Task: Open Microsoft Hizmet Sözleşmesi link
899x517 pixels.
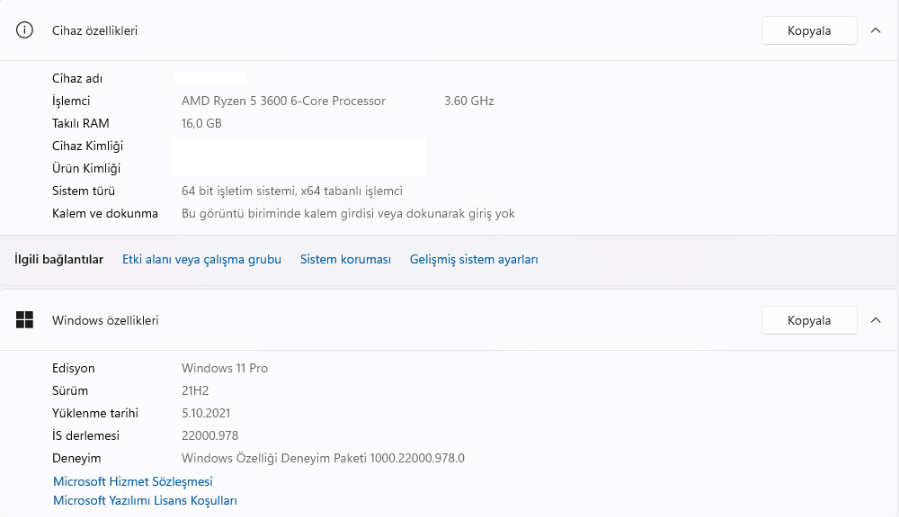Action: pos(132,481)
